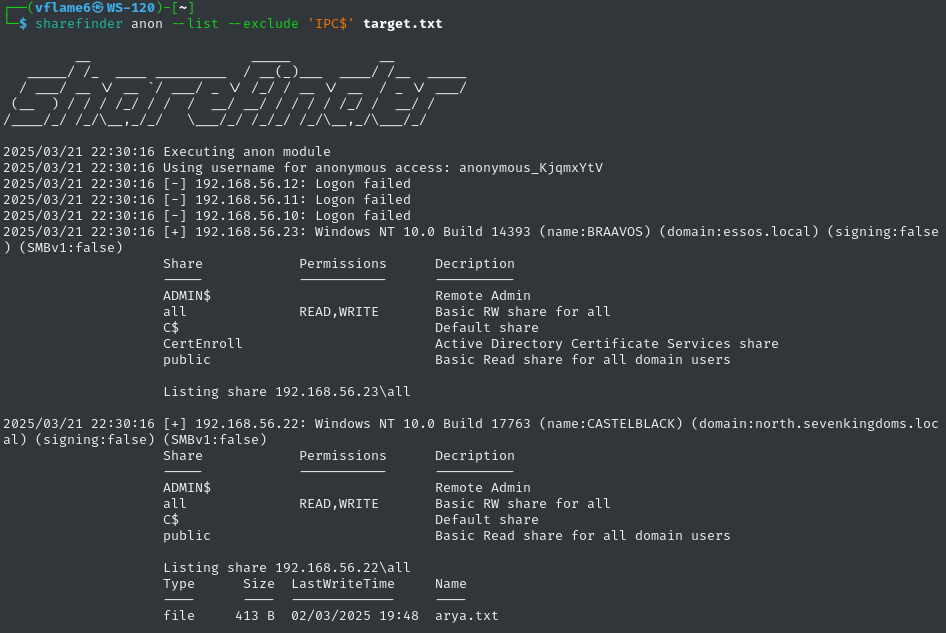Click the name:CASTELBLACK host info

611,424
